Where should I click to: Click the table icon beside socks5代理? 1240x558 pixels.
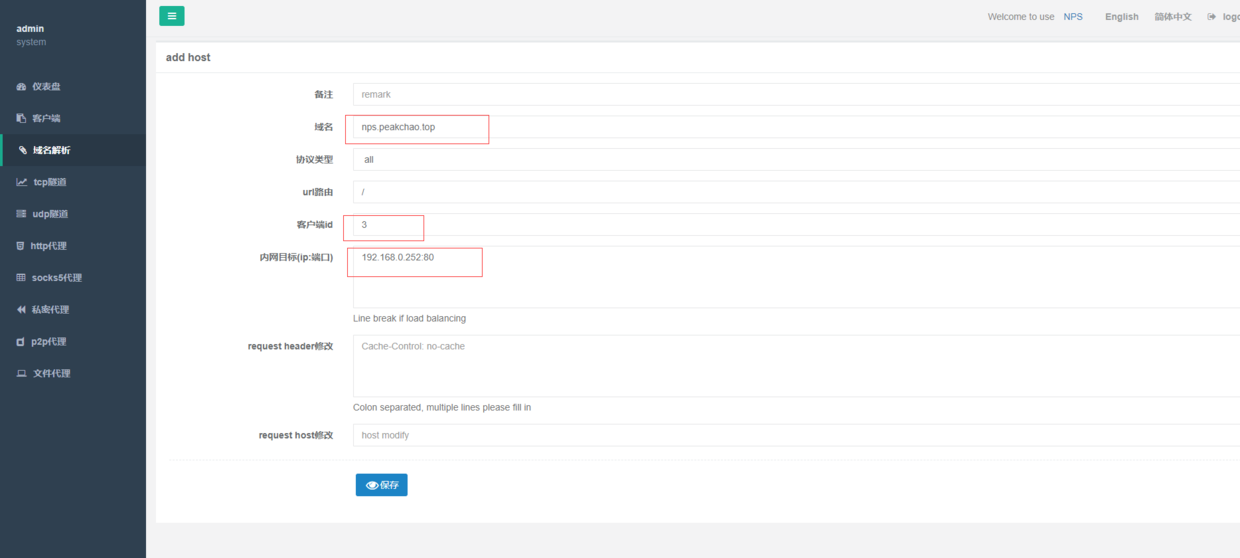(21, 278)
